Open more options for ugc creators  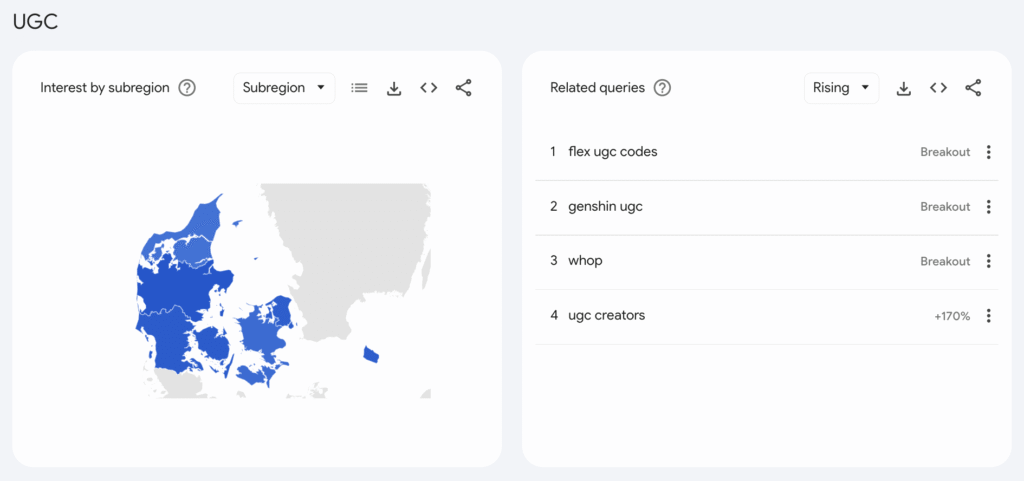(x=989, y=316)
